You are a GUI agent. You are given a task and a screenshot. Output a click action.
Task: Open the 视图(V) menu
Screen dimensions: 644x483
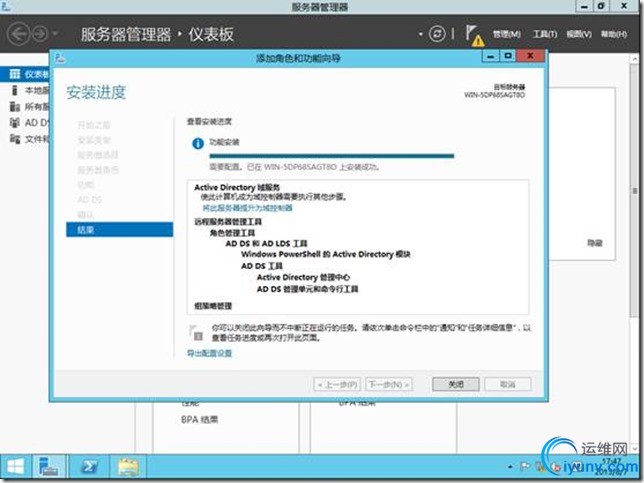click(x=579, y=34)
